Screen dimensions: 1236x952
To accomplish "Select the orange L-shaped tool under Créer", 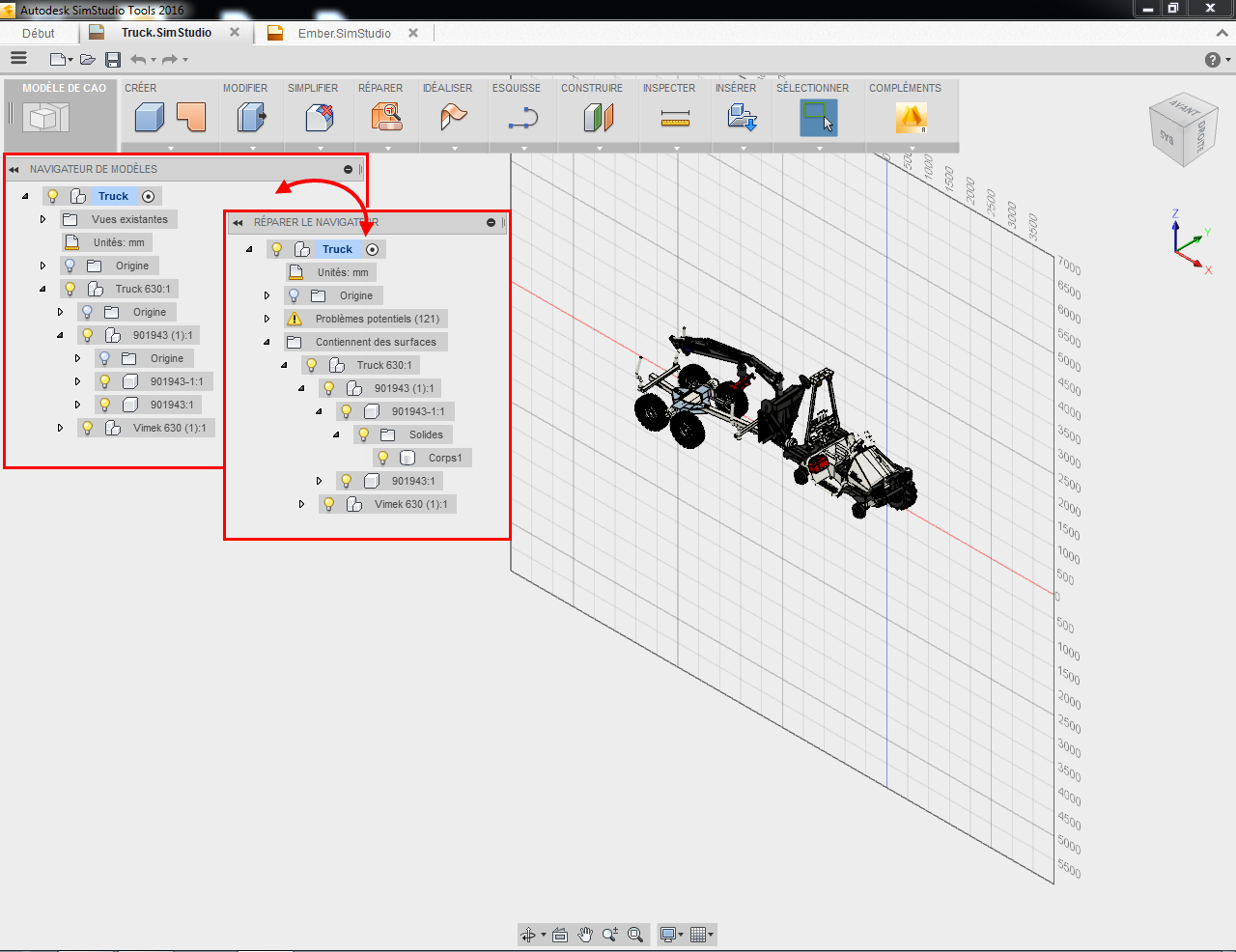I will point(191,117).
